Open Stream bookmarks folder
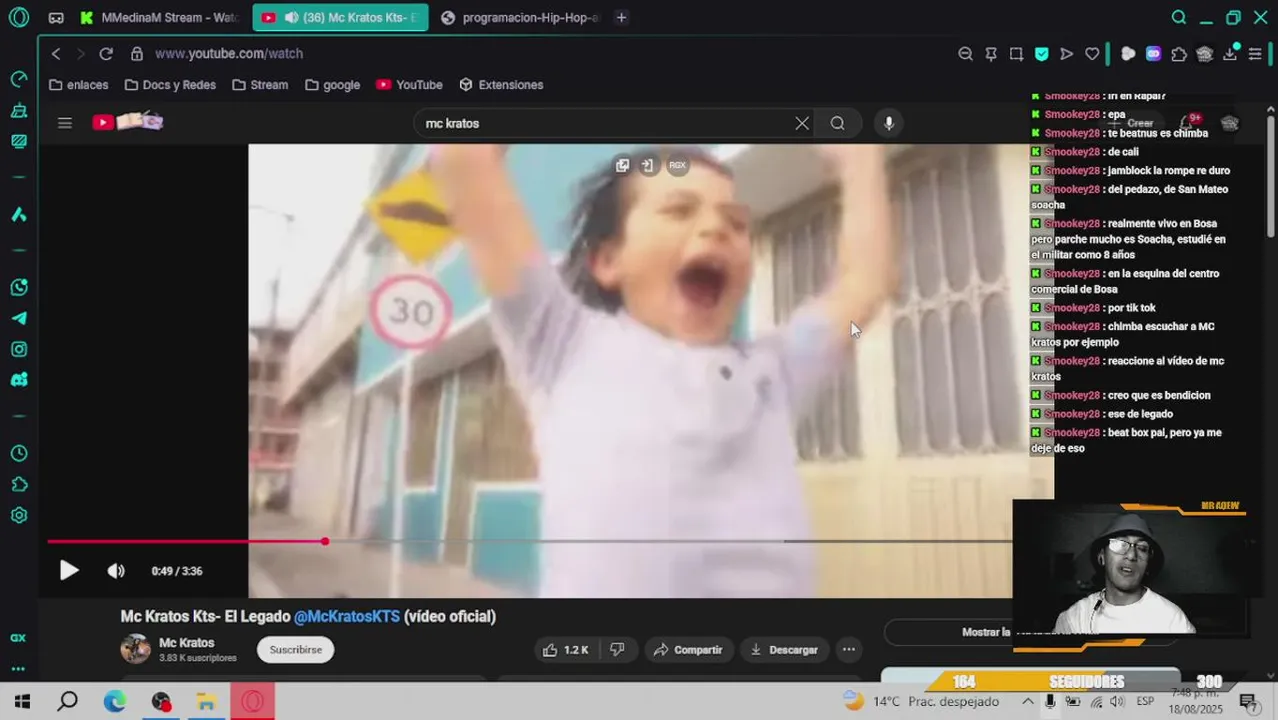This screenshot has width=1278, height=720. [x=260, y=85]
